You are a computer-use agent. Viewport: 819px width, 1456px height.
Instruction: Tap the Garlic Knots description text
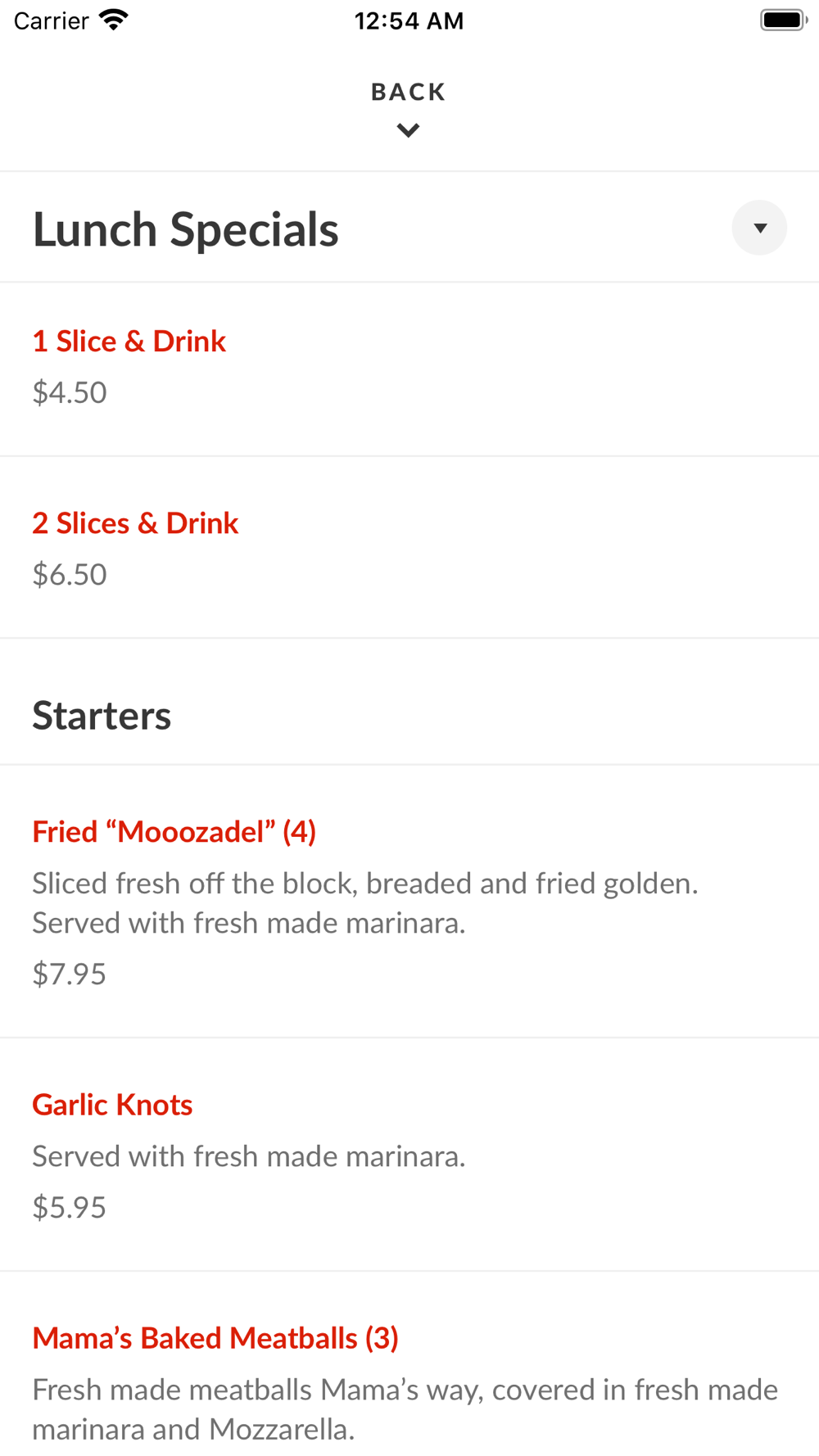pos(248,1156)
